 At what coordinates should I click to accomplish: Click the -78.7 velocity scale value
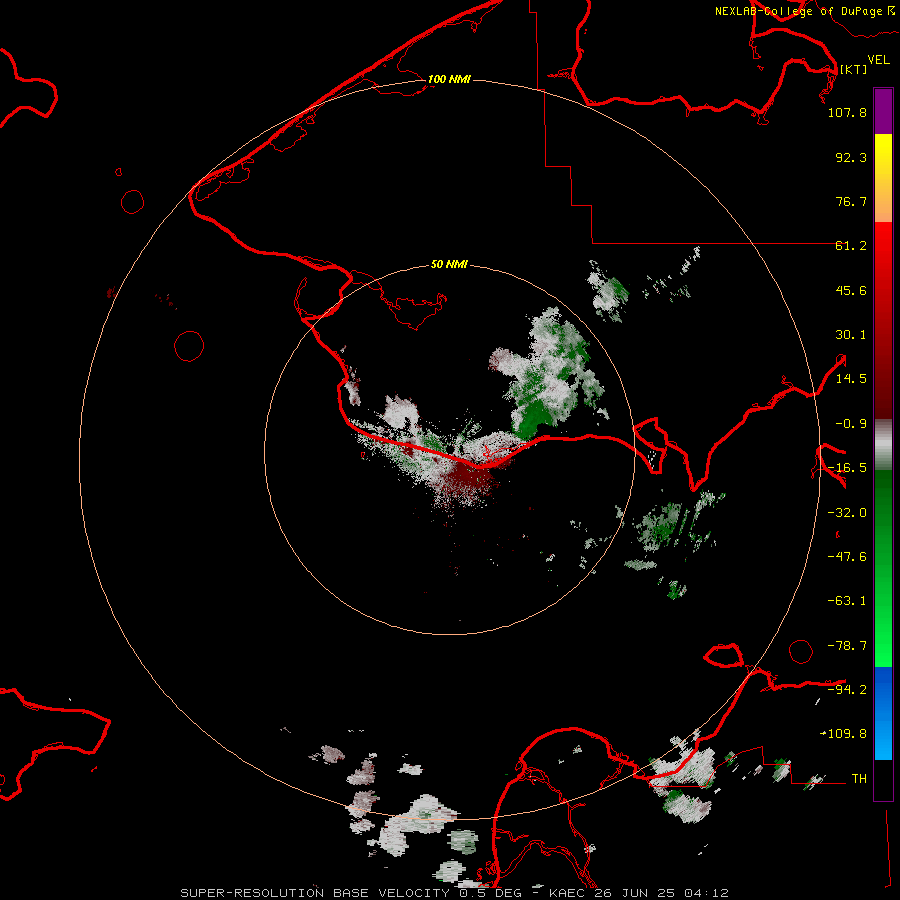tap(847, 646)
